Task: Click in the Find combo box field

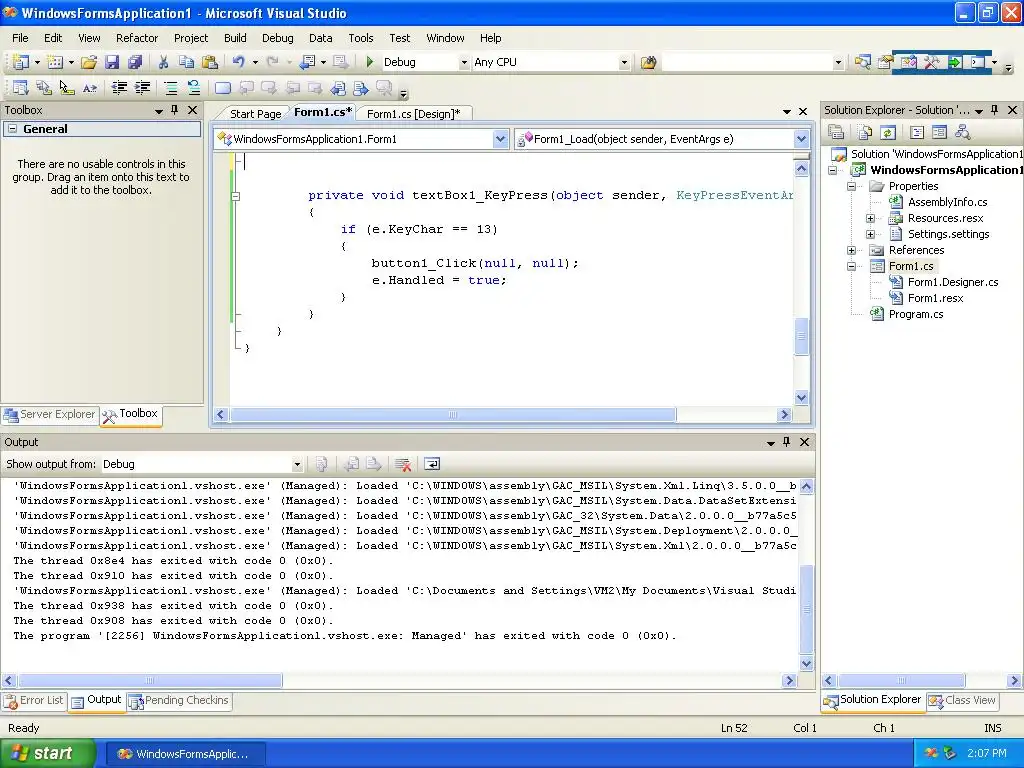Action: pyautogui.click(x=746, y=63)
